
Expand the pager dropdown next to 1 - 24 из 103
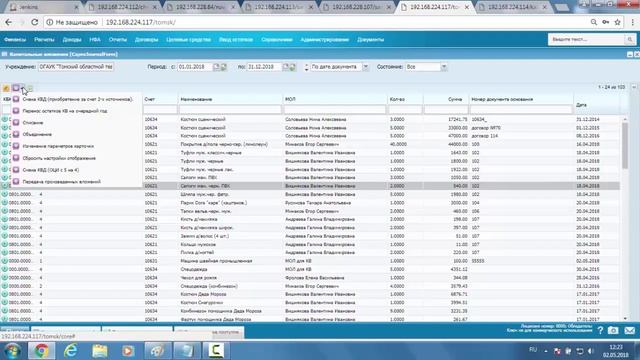pyautogui.click(x=633, y=87)
